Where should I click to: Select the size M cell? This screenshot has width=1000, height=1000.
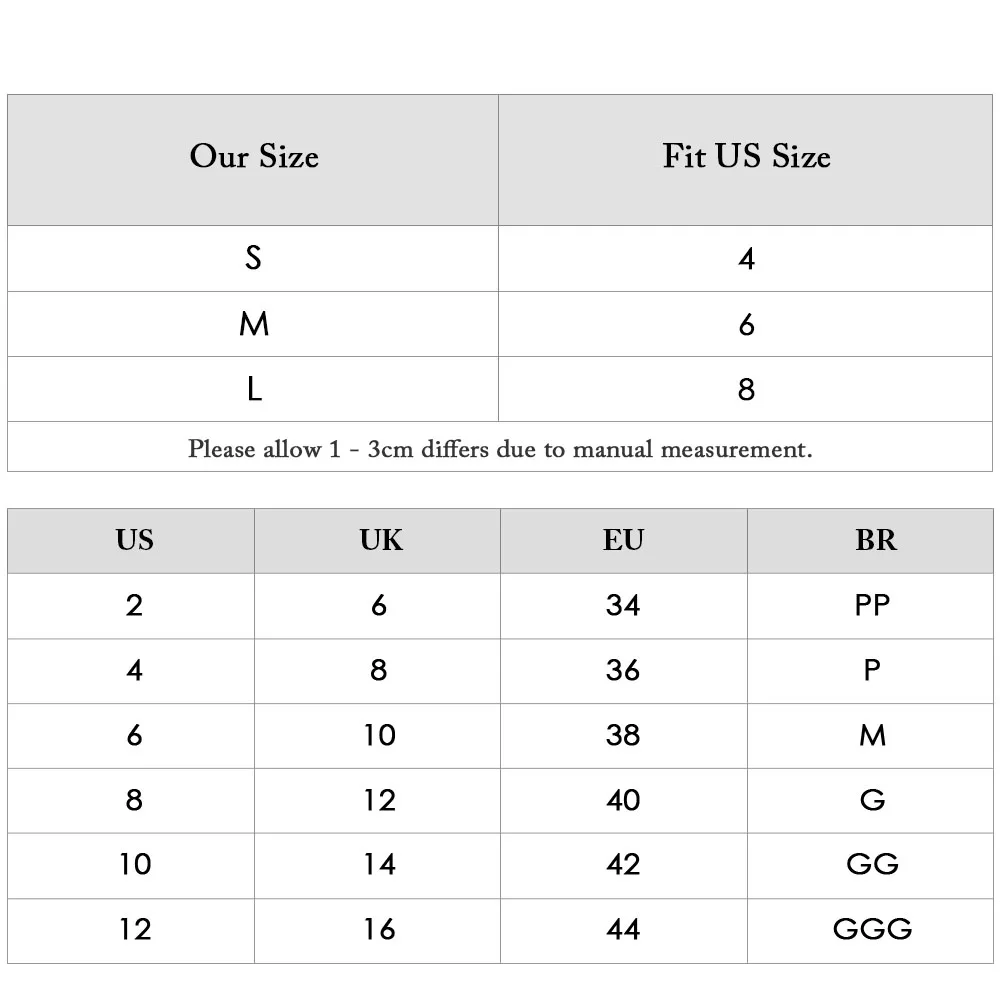[x=253, y=324]
